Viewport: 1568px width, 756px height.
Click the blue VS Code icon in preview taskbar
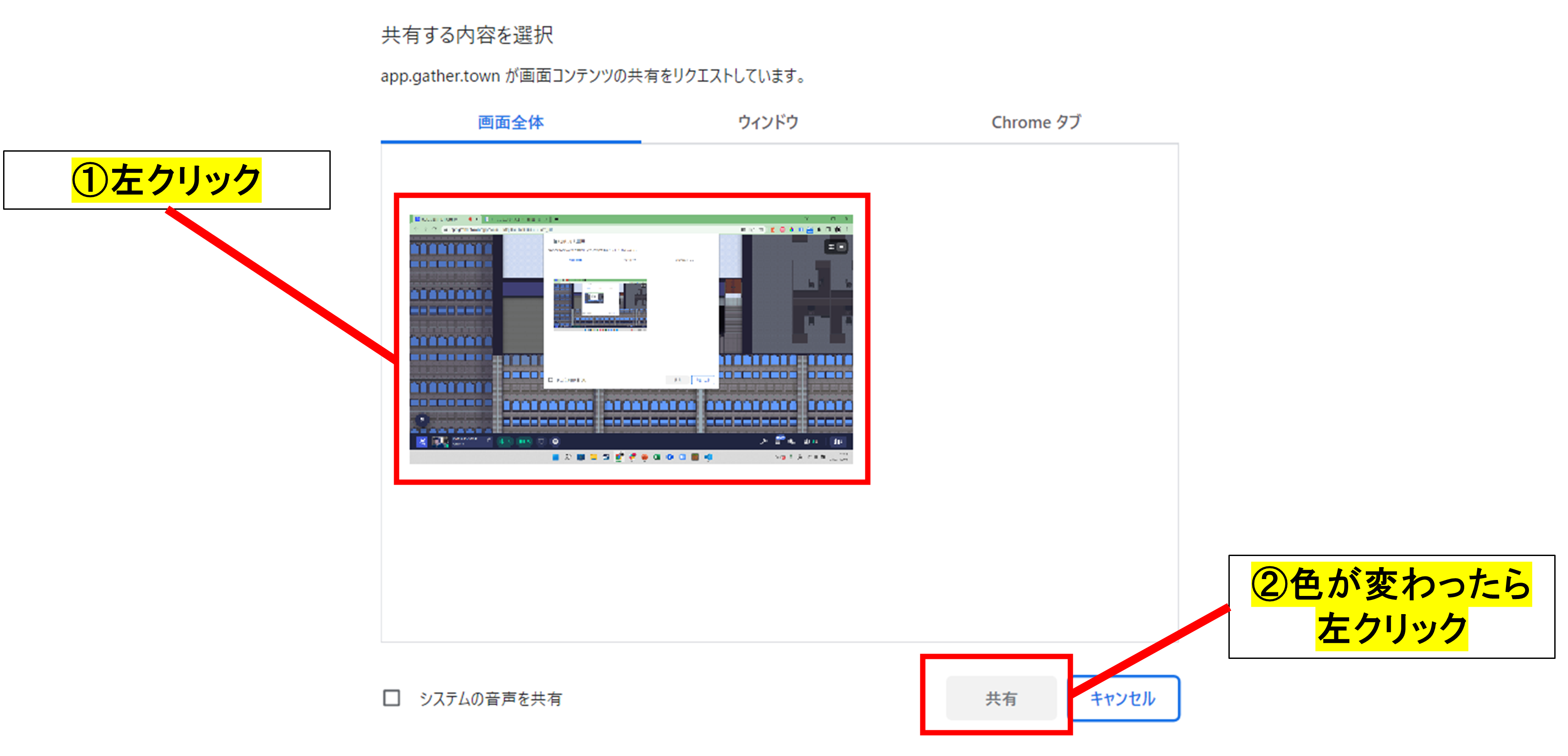708,458
